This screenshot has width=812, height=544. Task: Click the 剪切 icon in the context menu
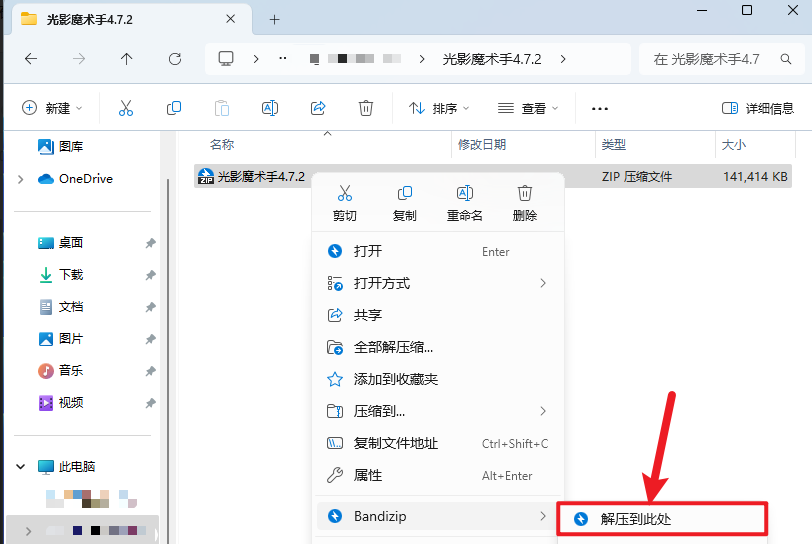point(345,193)
